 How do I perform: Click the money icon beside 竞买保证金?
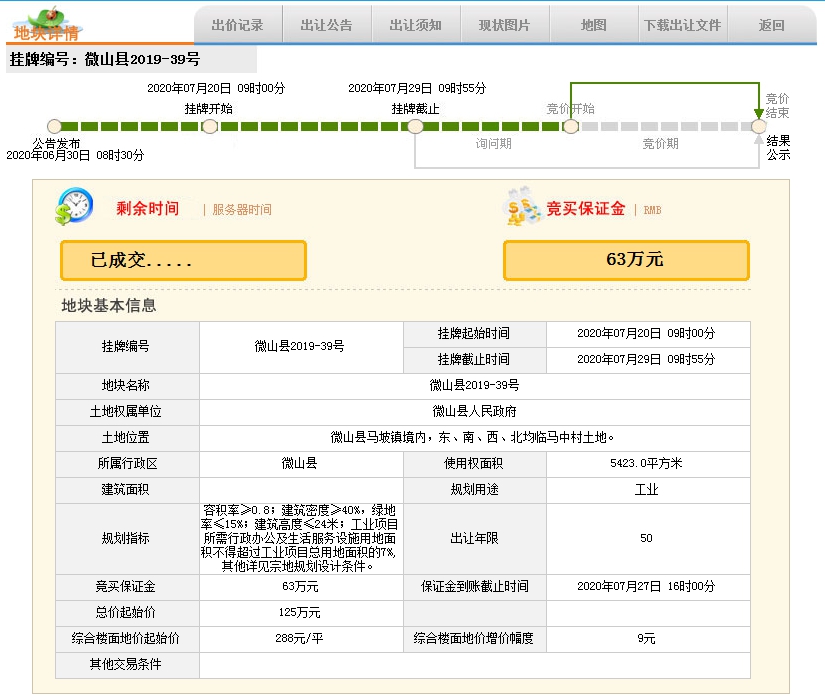pyautogui.click(x=522, y=206)
